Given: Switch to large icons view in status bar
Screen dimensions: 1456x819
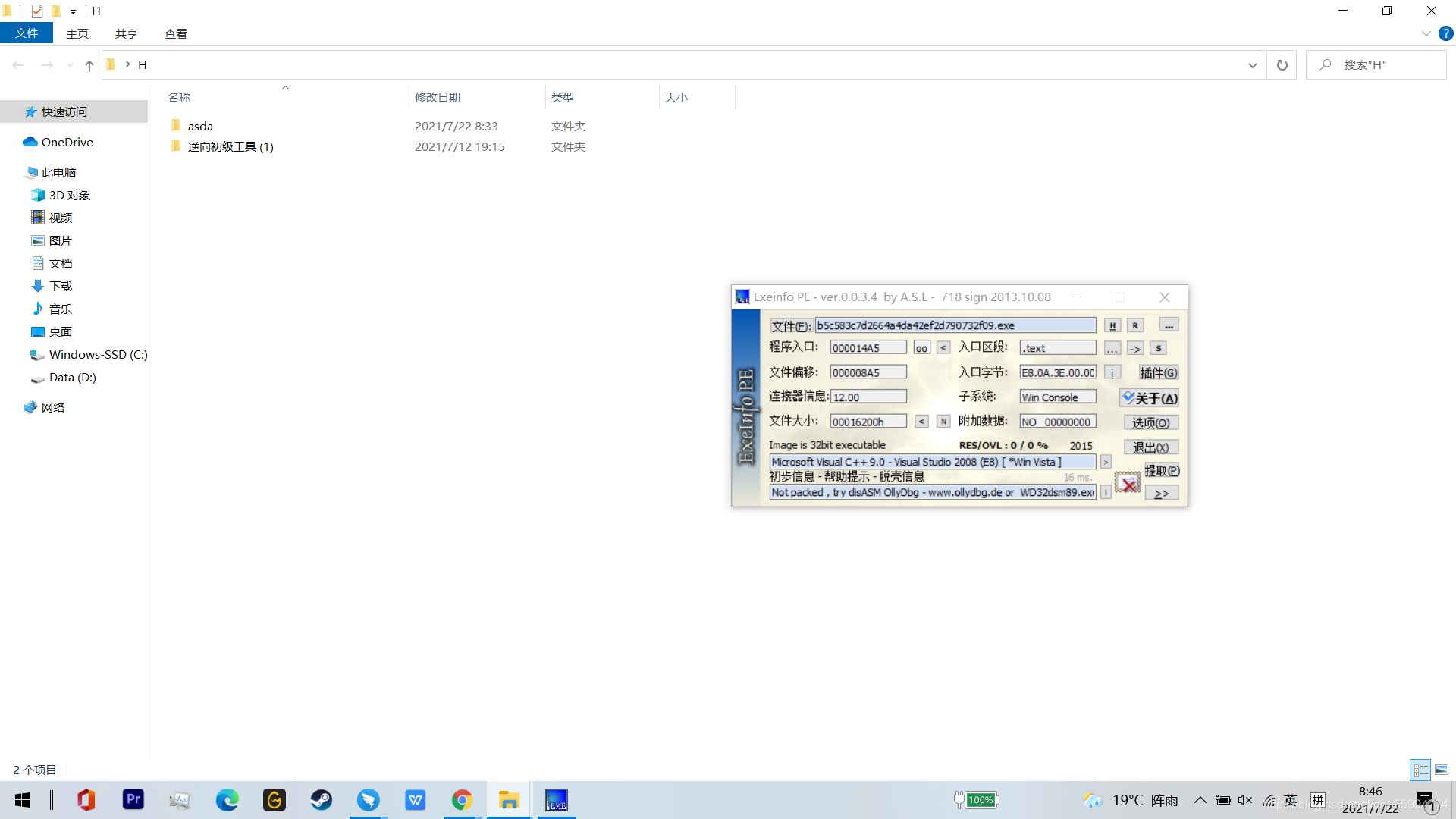Looking at the screenshot, I should (1442, 770).
